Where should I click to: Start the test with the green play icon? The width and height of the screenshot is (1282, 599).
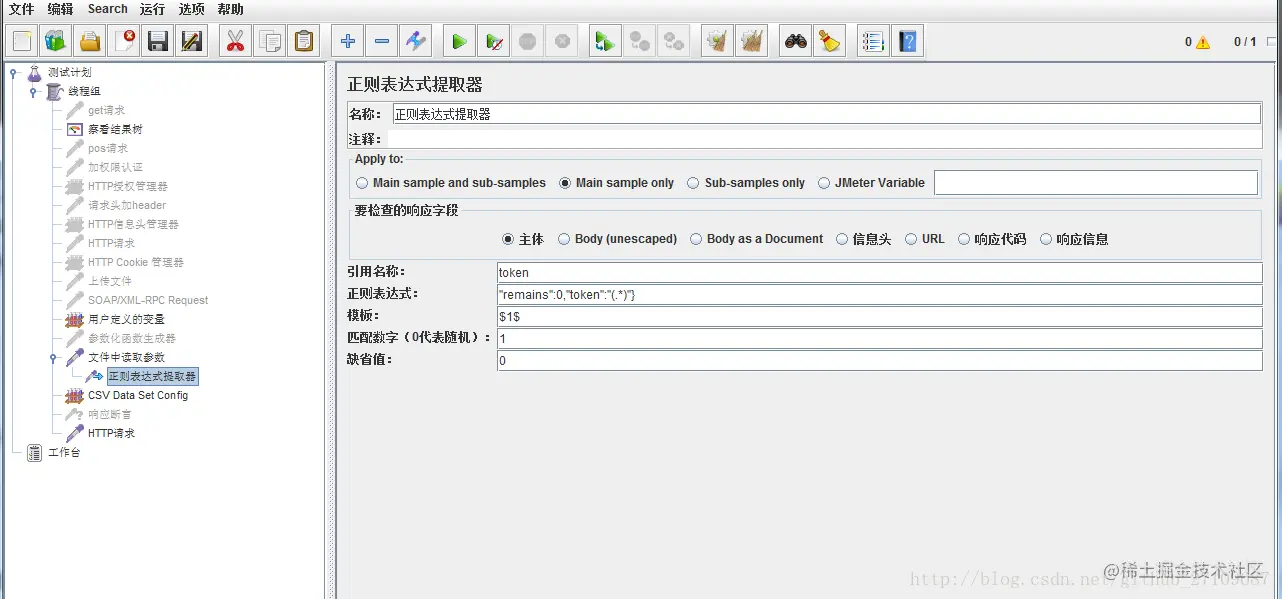click(459, 41)
